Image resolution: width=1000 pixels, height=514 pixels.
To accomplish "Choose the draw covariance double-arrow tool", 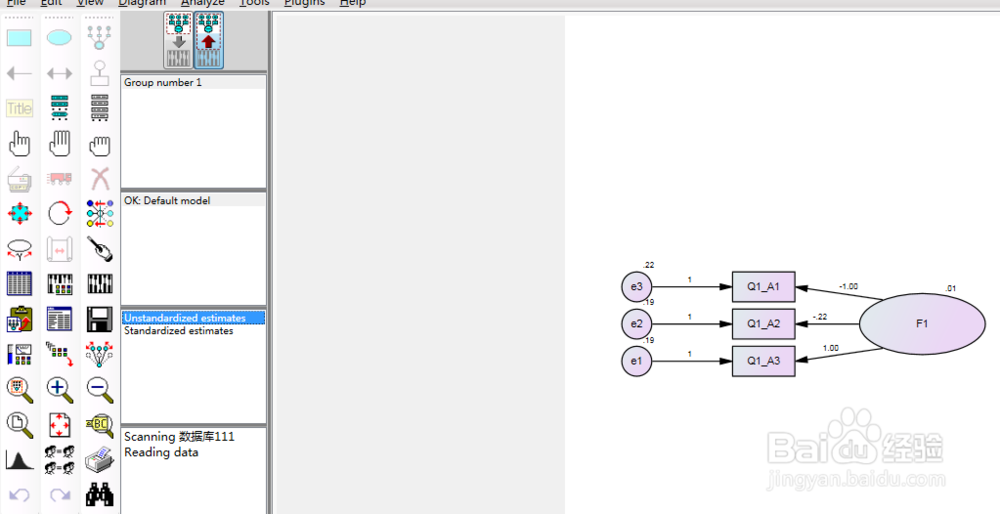I will click(x=59, y=73).
